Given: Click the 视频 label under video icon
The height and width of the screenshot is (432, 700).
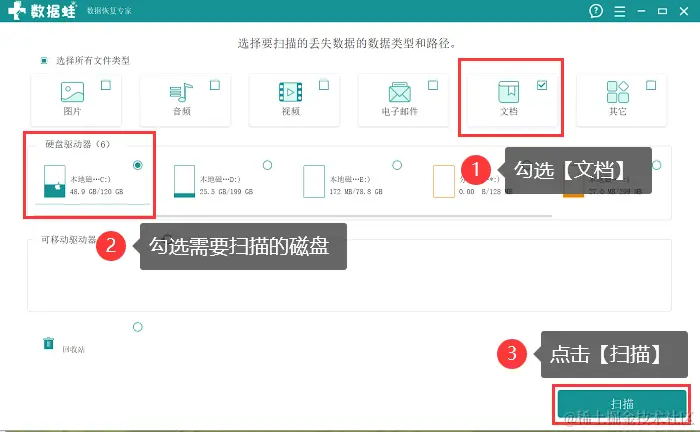Looking at the screenshot, I should (x=291, y=111).
